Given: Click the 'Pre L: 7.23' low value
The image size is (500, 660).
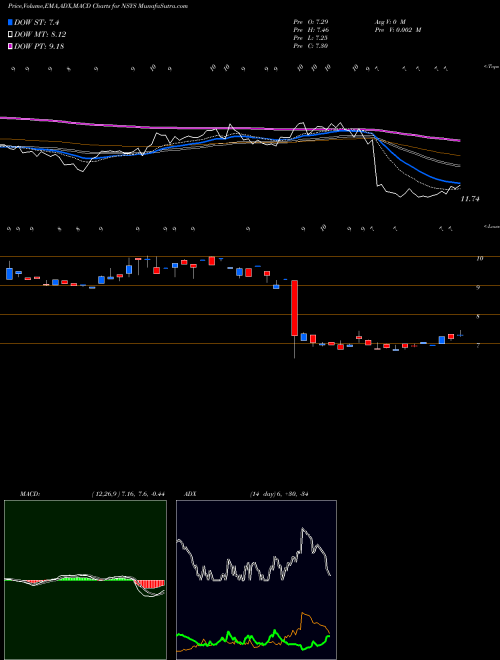Looking at the screenshot, I should click(x=311, y=38).
